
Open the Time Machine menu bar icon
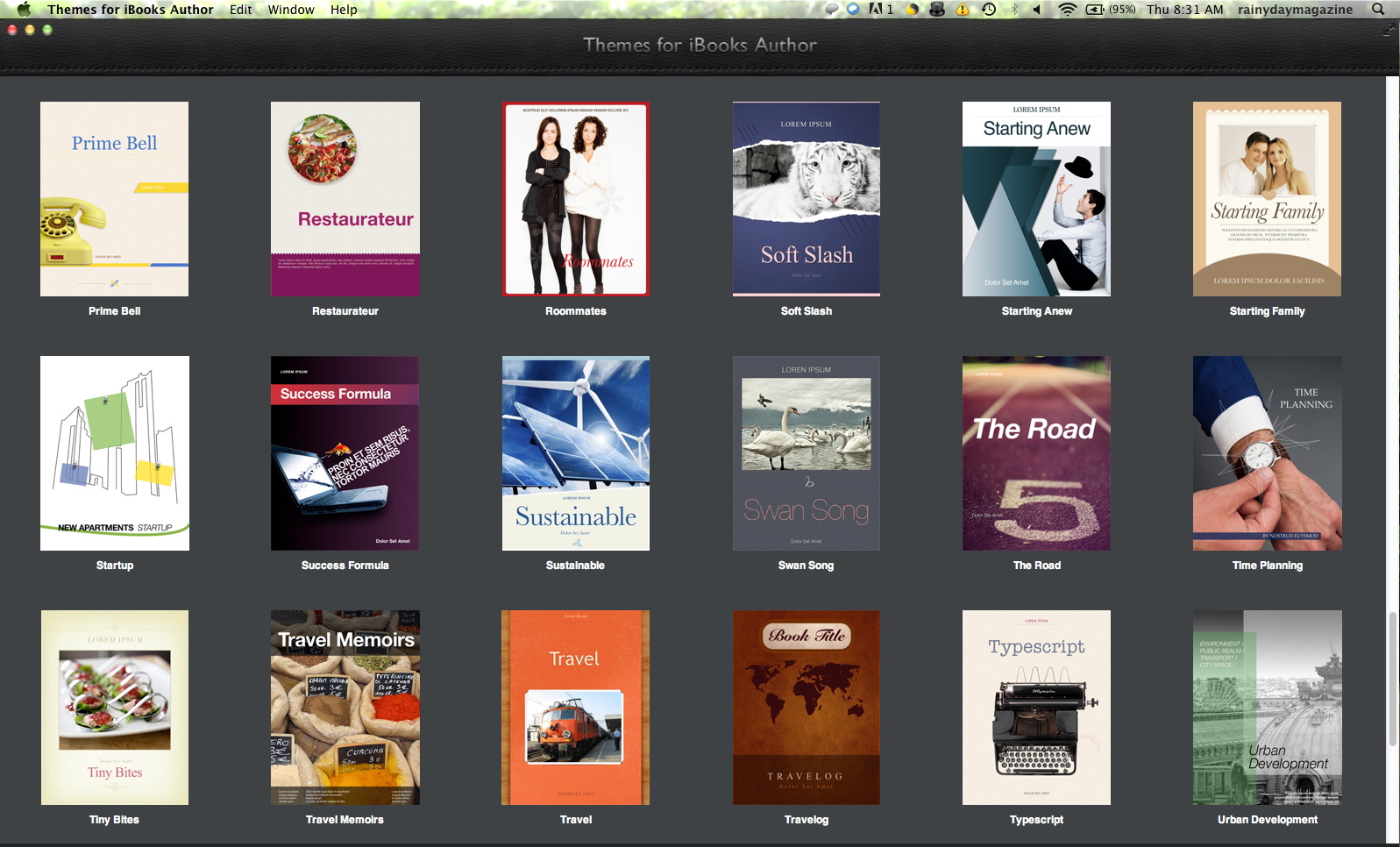point(989,10)
